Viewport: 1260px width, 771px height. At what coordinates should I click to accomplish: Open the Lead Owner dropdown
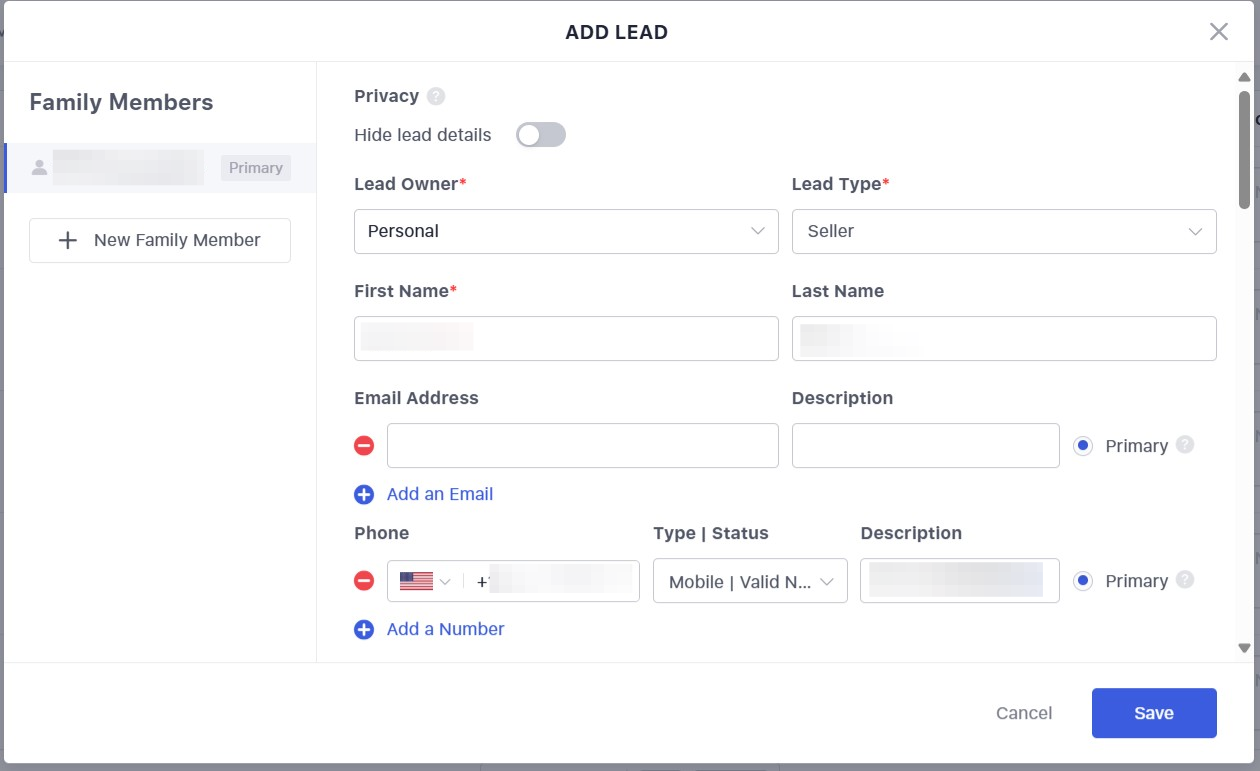566,231
